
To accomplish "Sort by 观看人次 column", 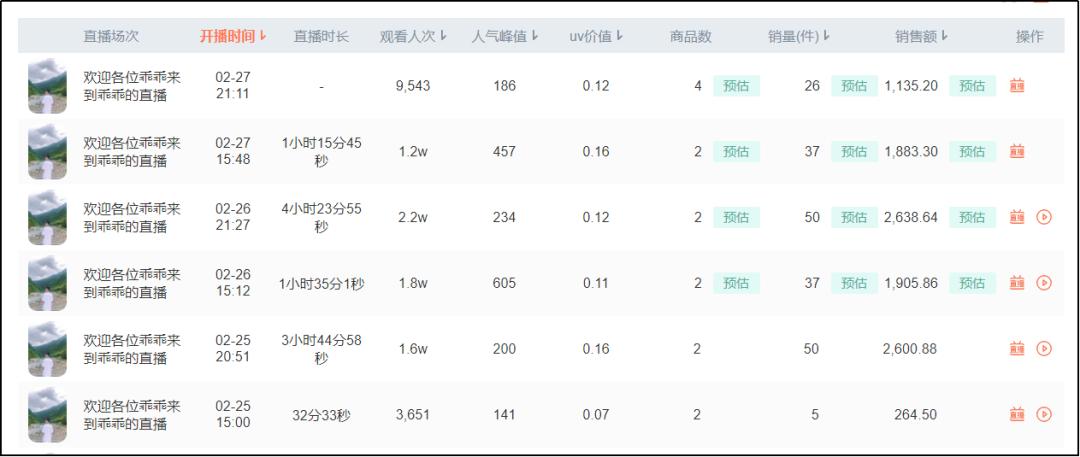I will coord(413,37).
